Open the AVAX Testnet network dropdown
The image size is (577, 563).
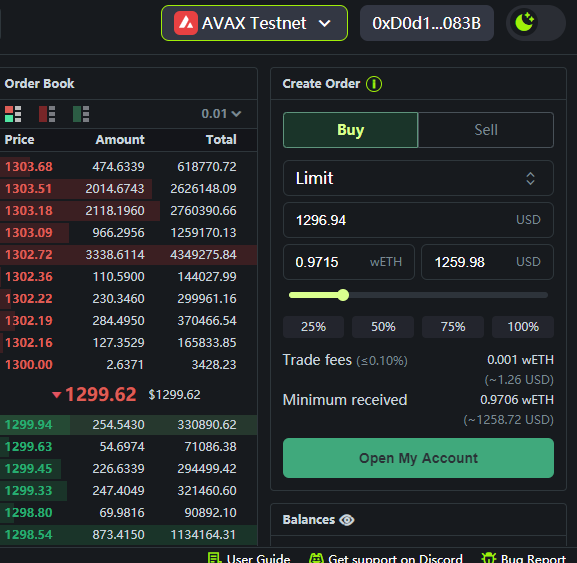[254, 23]
